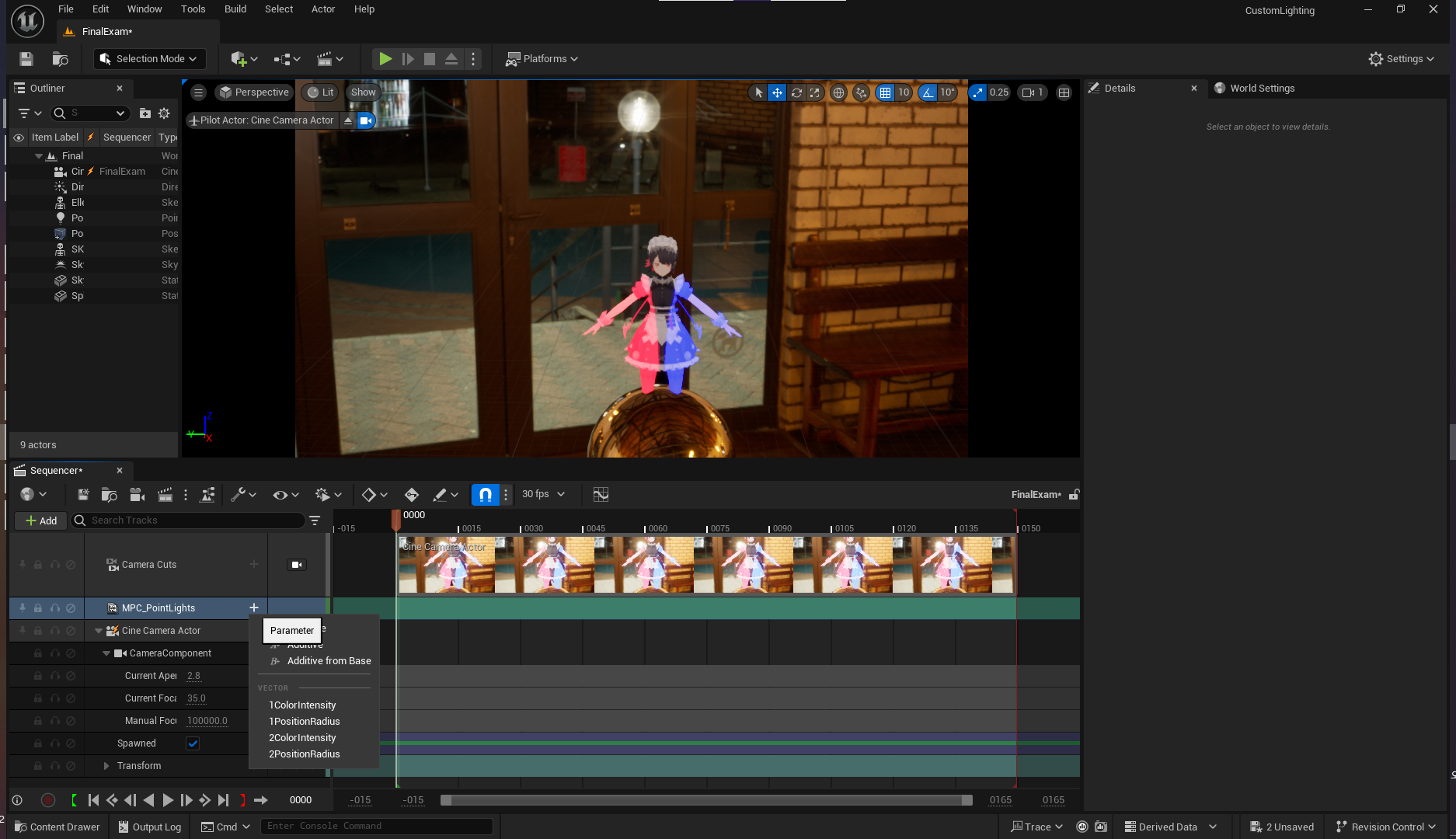Image resolution: width=1456 pixels, height=839 pixels.
Task: Collapse the CameraComponent track
Action: [x=106, y=653]
